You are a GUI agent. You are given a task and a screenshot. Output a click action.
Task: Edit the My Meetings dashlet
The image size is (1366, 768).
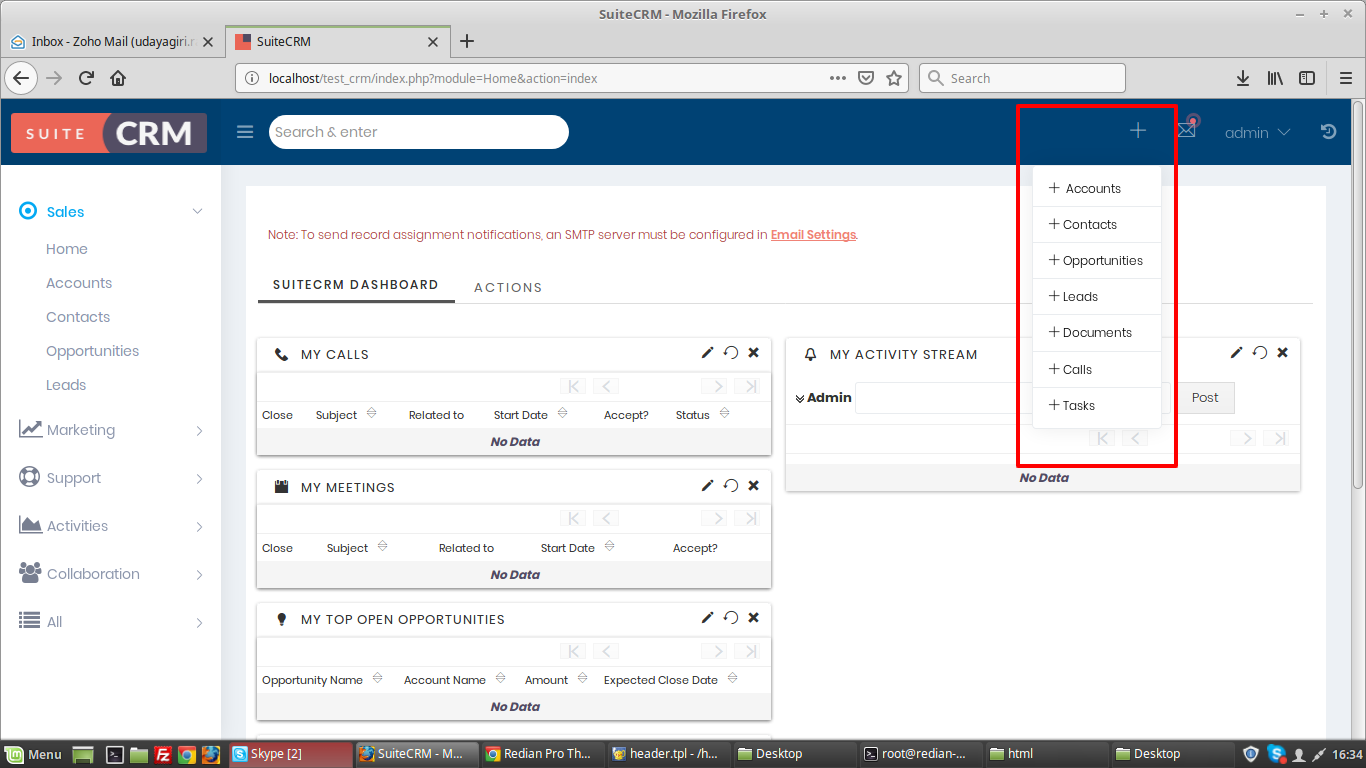click(x=707, y=485)
